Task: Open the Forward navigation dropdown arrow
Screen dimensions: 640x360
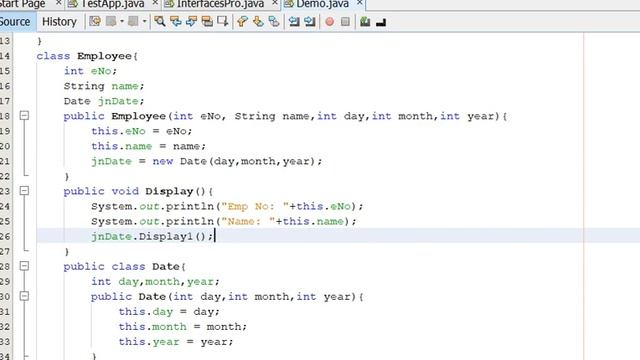Action: click(x=144, y=21)
